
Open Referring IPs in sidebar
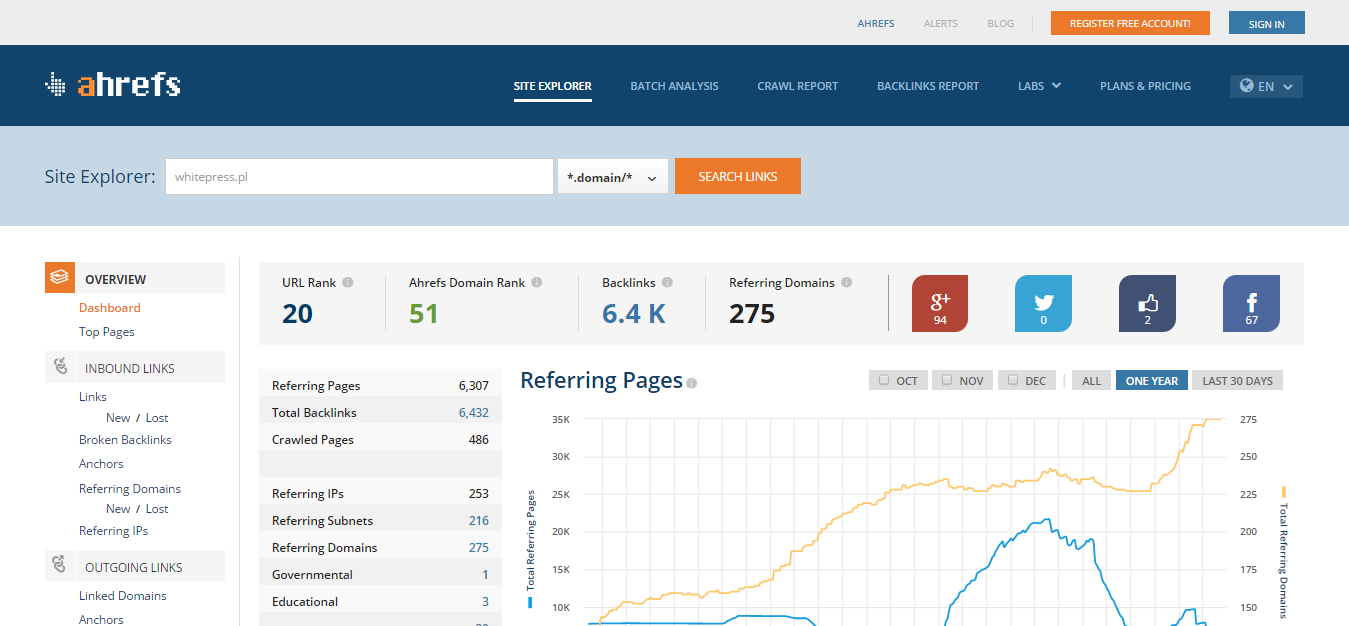point(113,530)
